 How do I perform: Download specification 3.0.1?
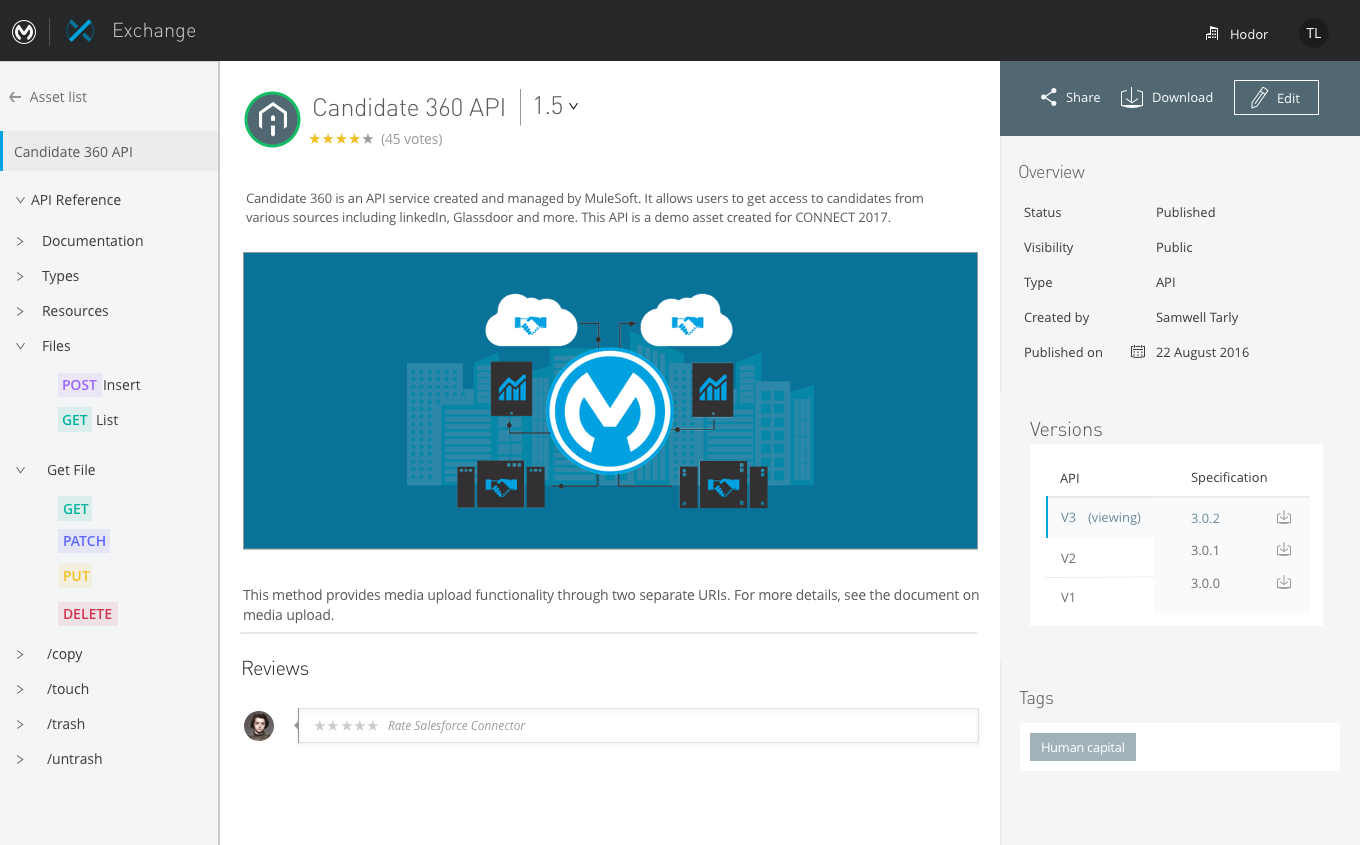pos(1284,549)
